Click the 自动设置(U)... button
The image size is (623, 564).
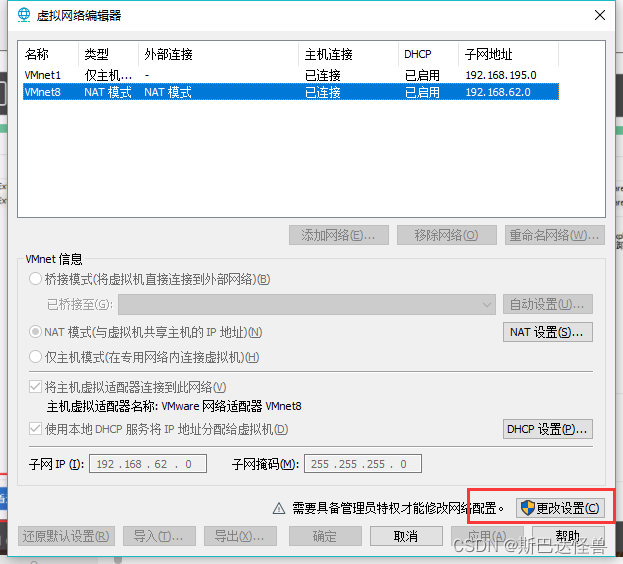coord(548,305)
